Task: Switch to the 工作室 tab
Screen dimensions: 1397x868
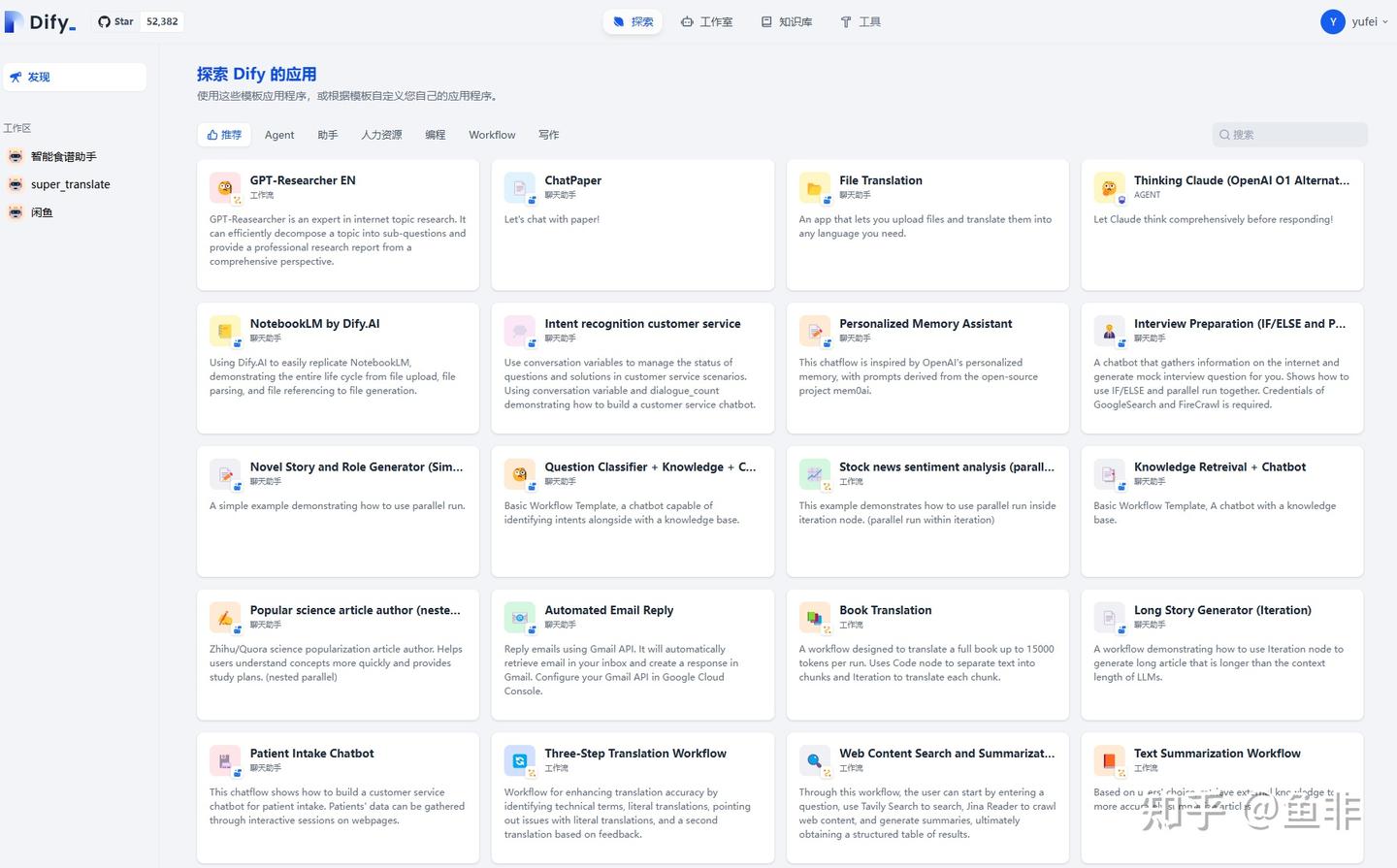Action: [x=706, y=21]
